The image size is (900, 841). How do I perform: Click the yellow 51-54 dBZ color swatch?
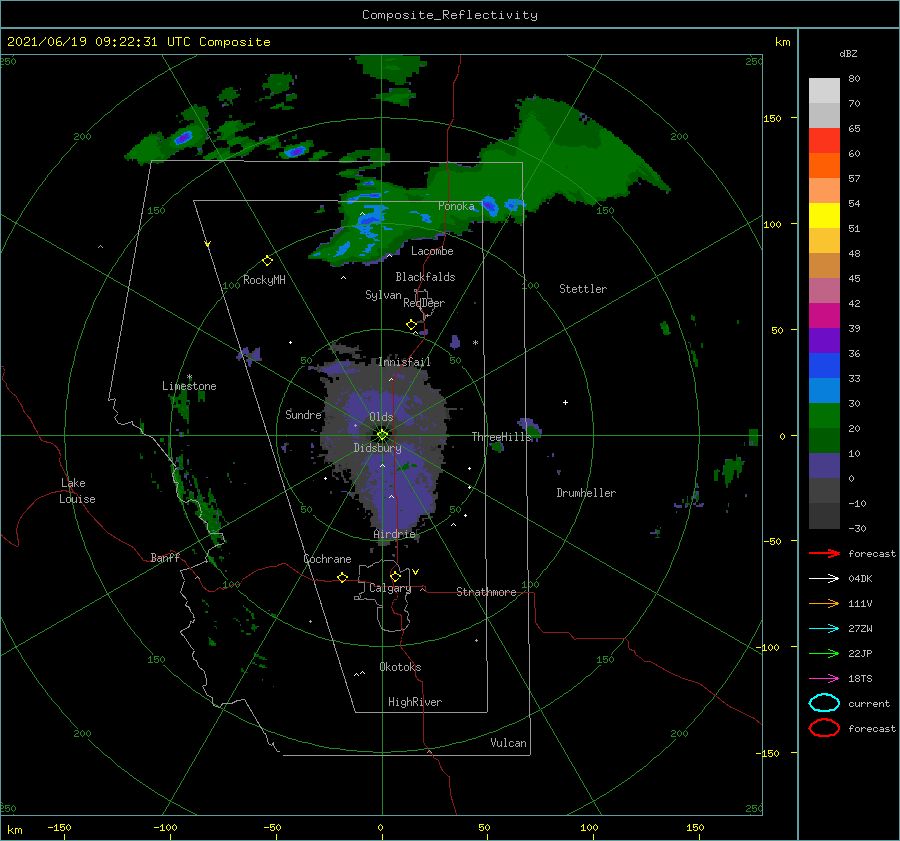tap(824, 216)
